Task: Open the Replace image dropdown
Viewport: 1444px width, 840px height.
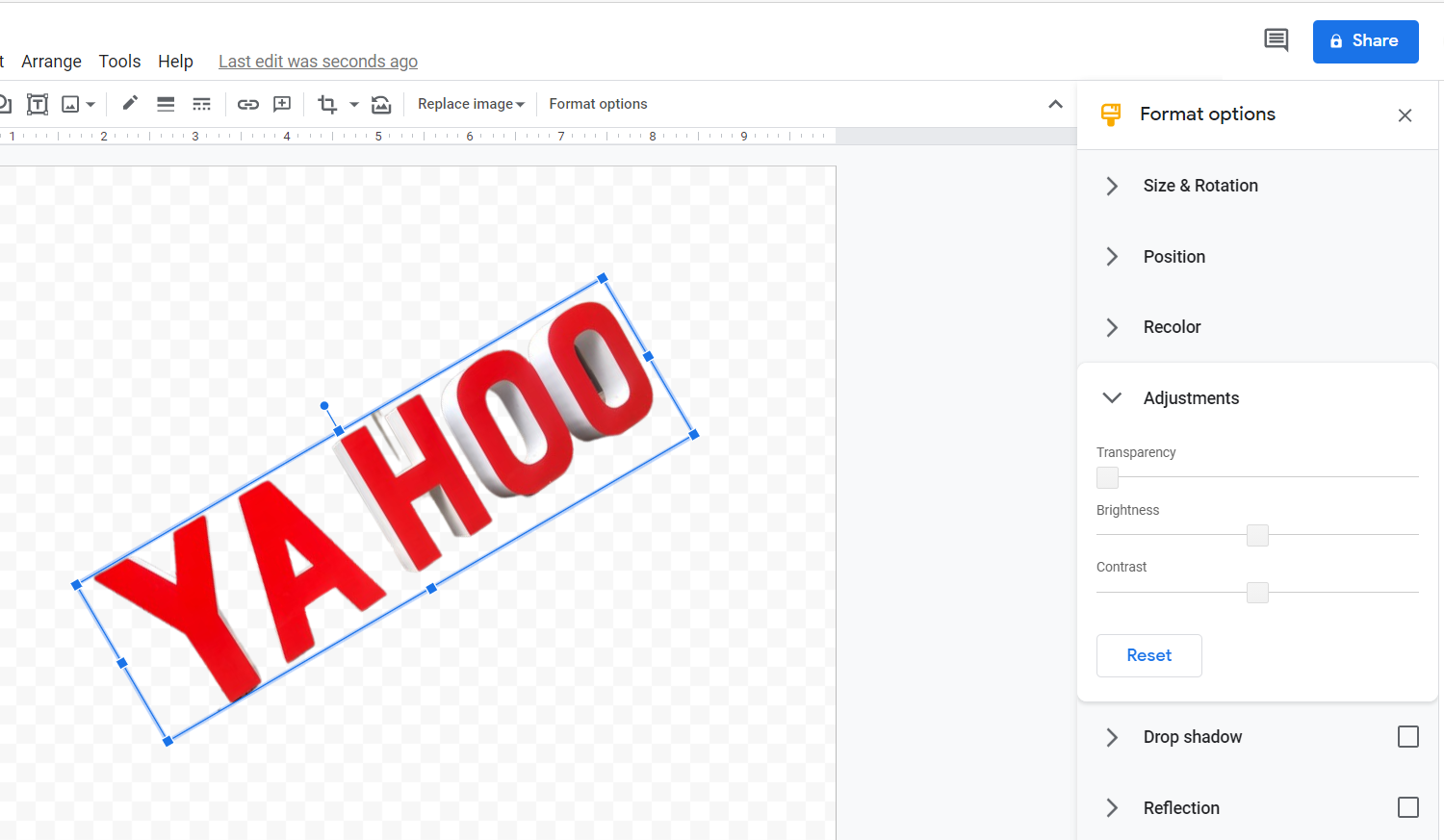Action: (x=471, y=104)
